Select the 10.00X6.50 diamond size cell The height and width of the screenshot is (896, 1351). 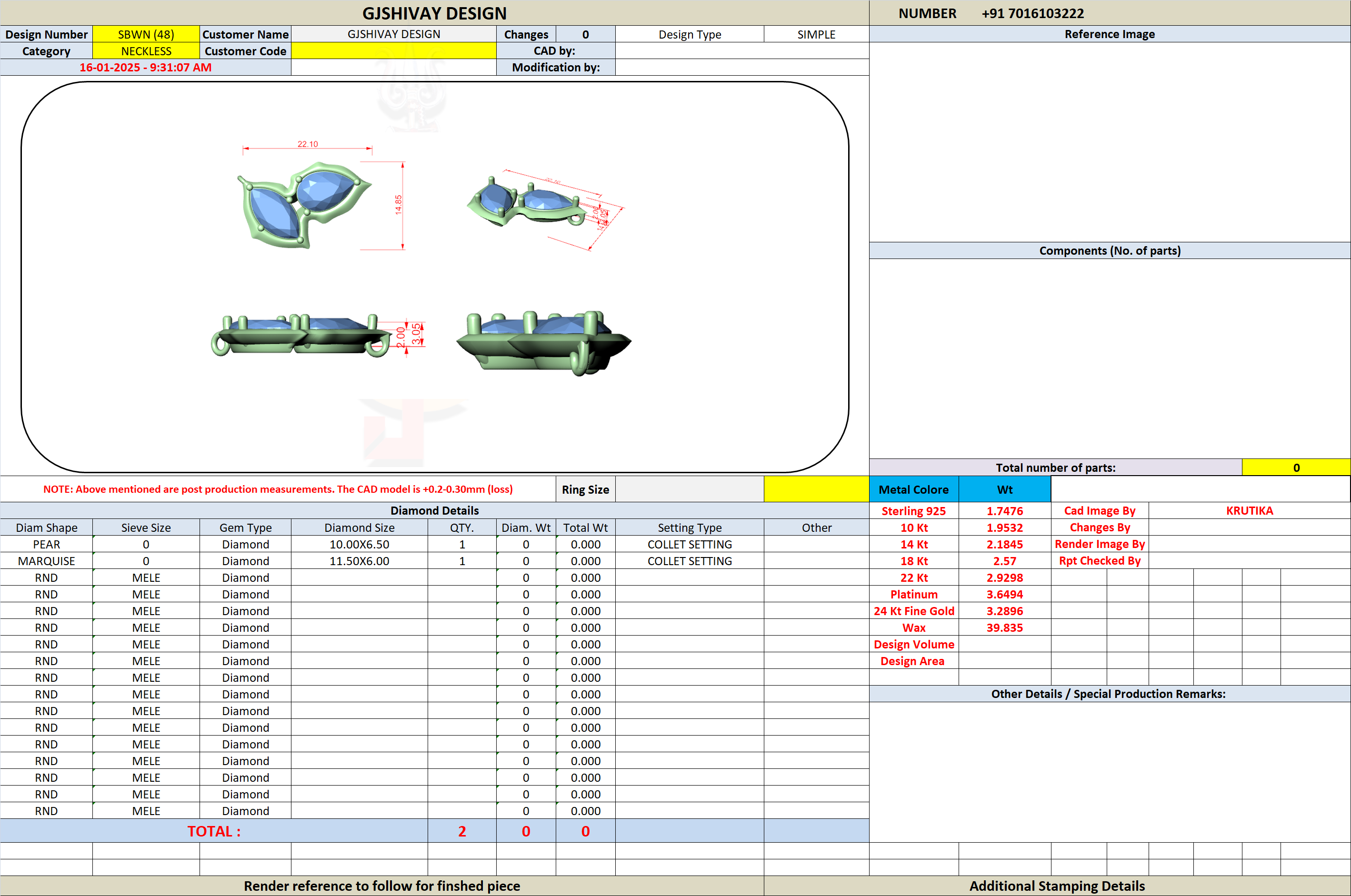click(x=359, y=544)
